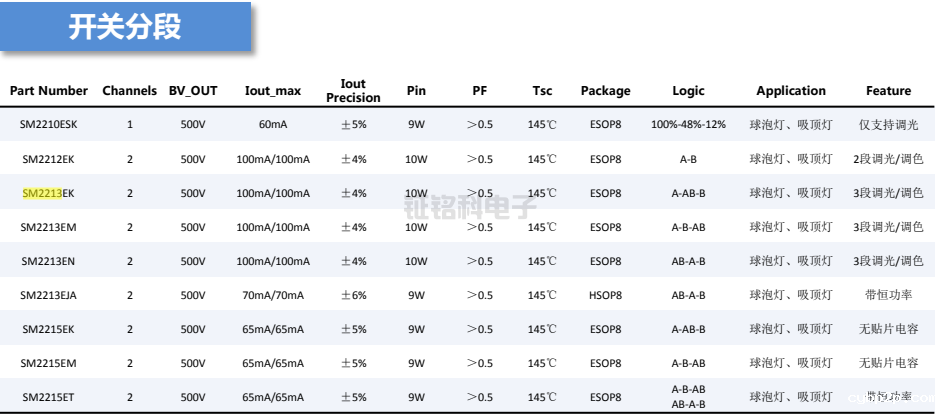
Task: Click the 60mA Iout_max value
Action: (x=273, y=125)
